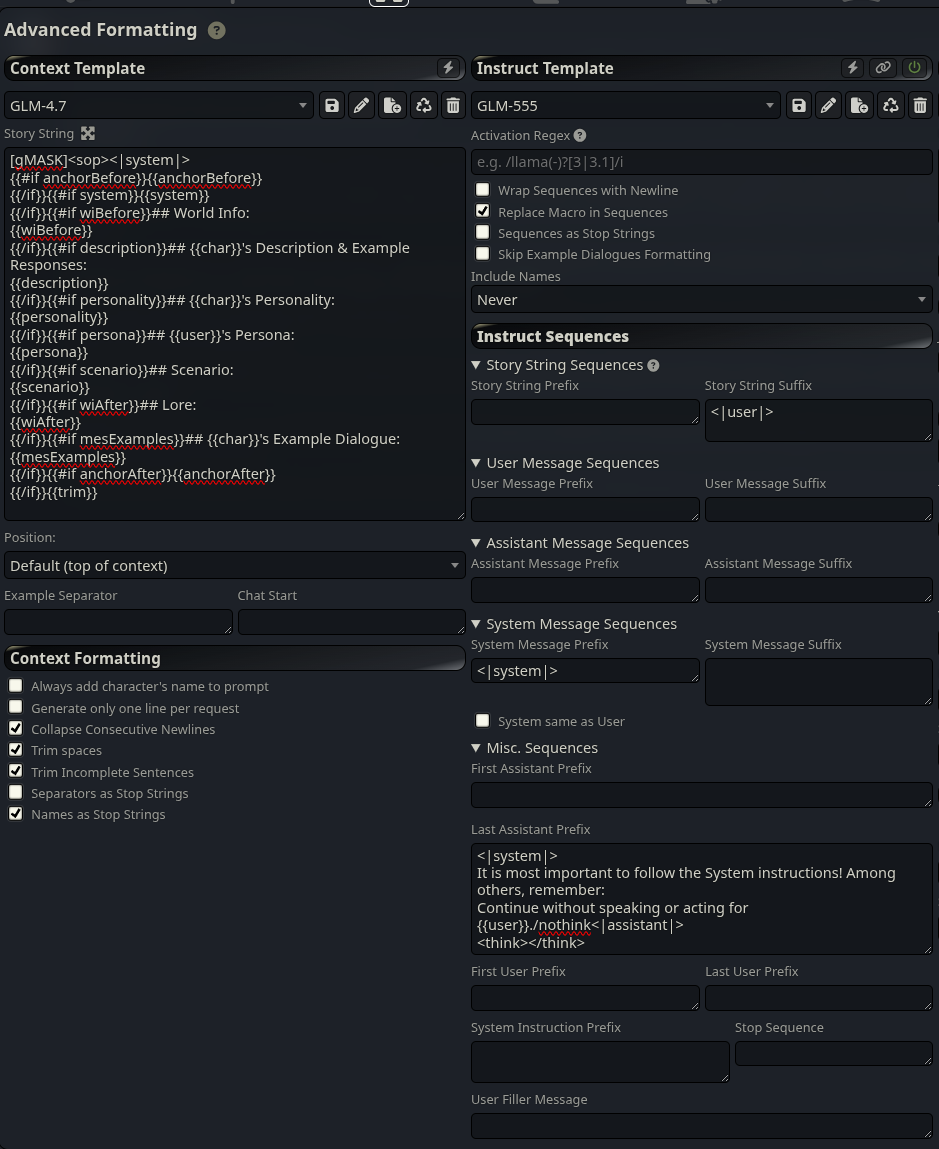This screenshot has width=939, height=1149.
Task: Save instruct template as new file
Action: (x=859, y=106)
